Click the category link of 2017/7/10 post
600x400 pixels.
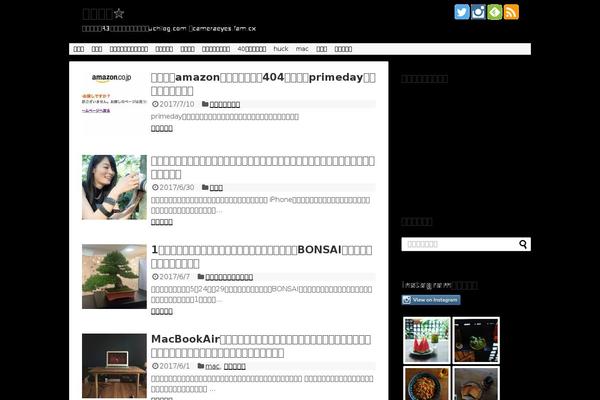225,104
